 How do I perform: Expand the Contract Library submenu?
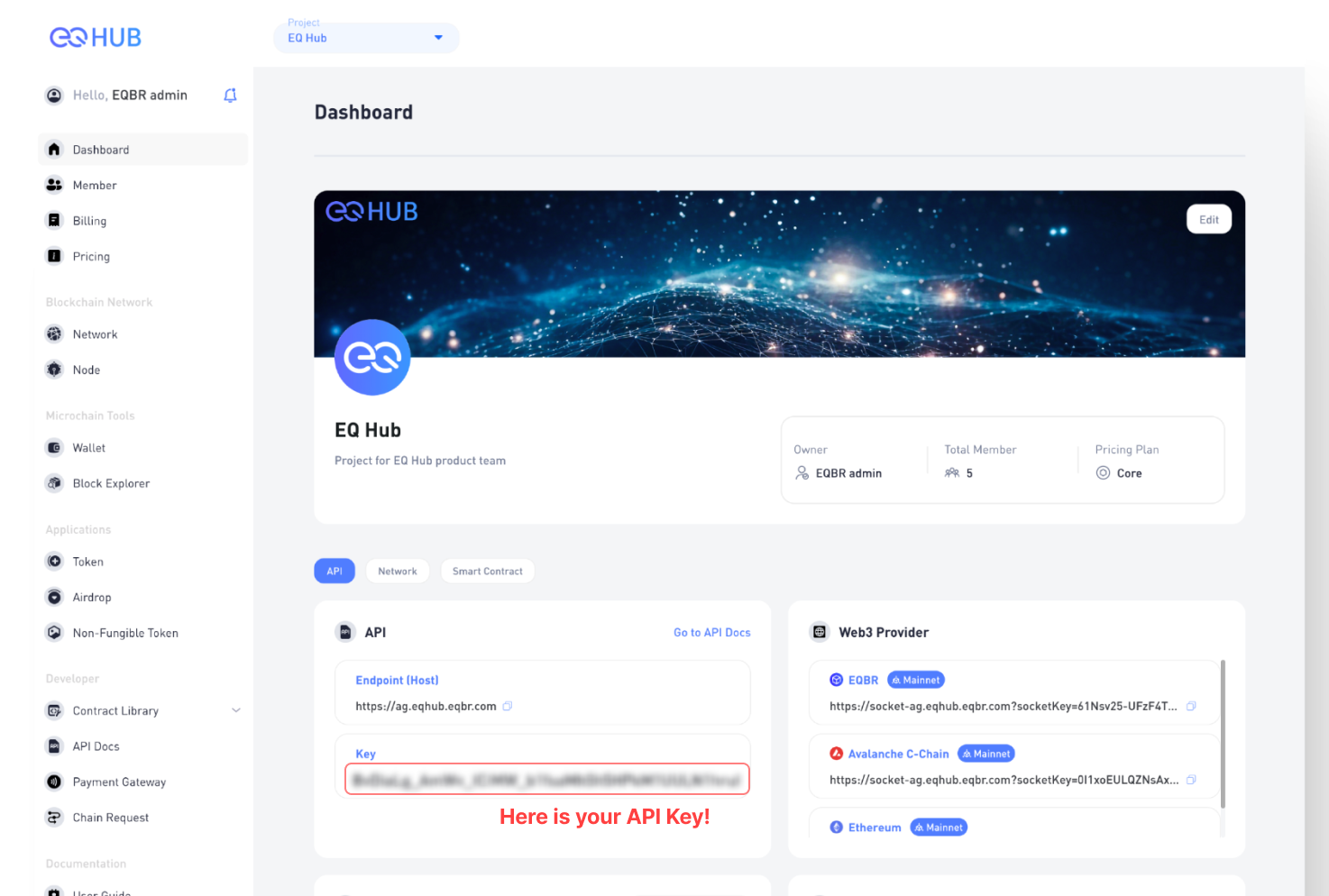236,710
